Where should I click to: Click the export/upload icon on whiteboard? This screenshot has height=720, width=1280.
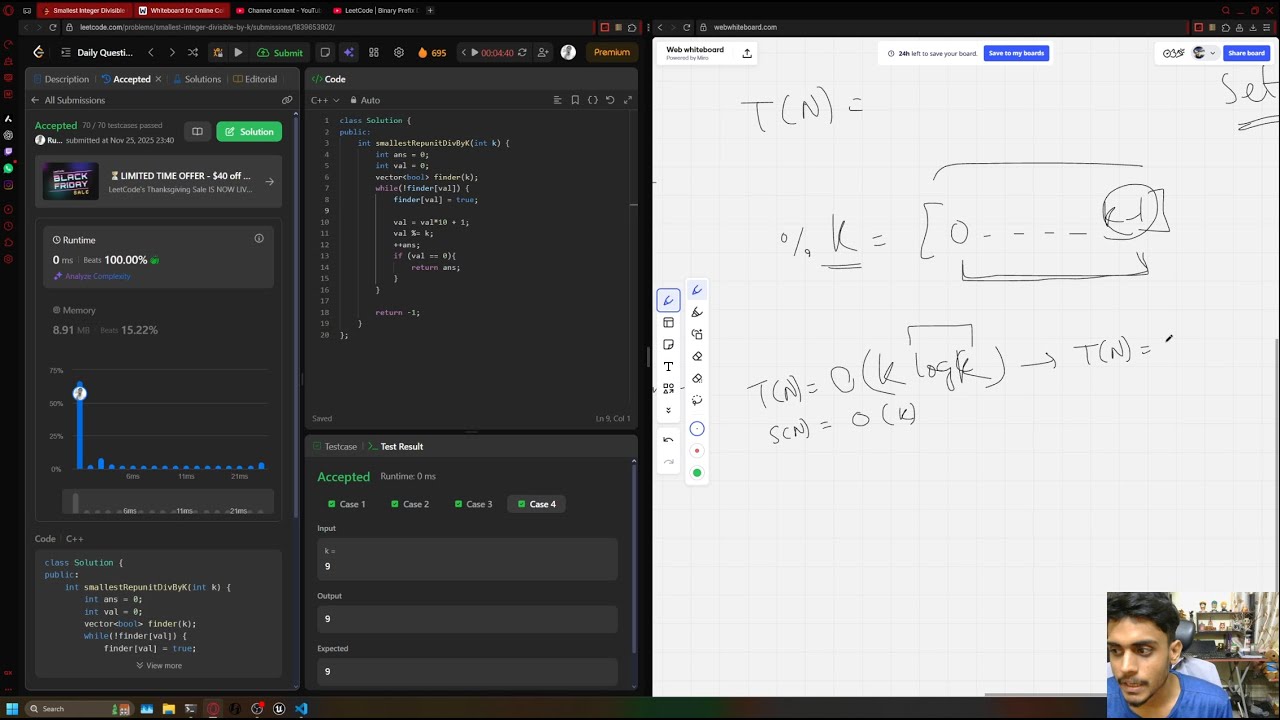747,53
